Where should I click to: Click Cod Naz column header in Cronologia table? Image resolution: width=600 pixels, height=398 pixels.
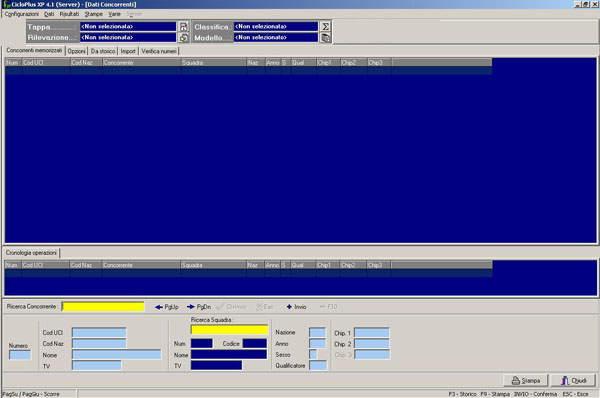pos(85,265)
